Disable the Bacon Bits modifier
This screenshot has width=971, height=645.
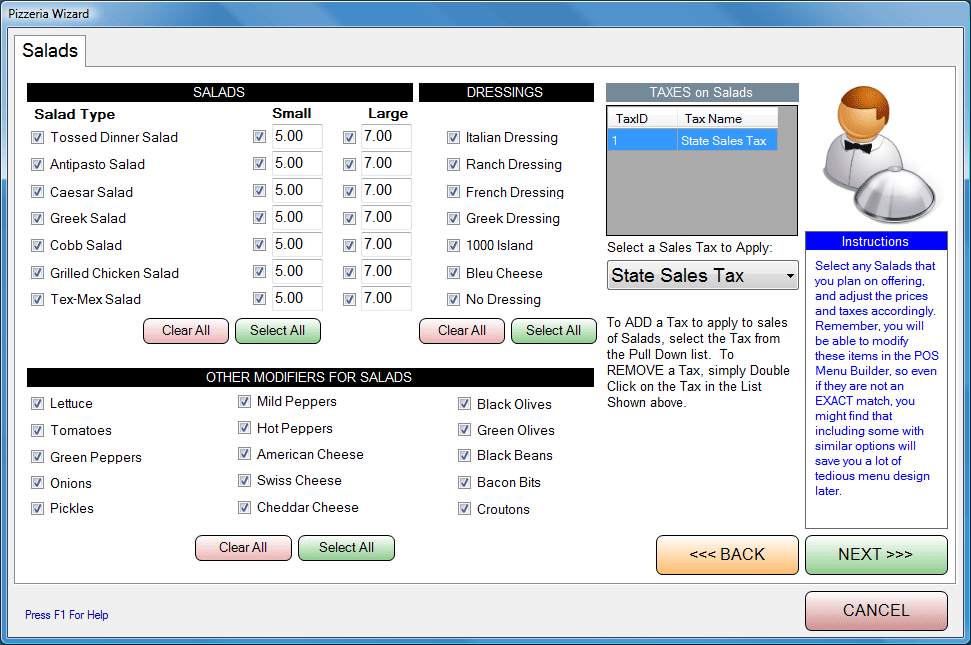(x=464, y=483)
